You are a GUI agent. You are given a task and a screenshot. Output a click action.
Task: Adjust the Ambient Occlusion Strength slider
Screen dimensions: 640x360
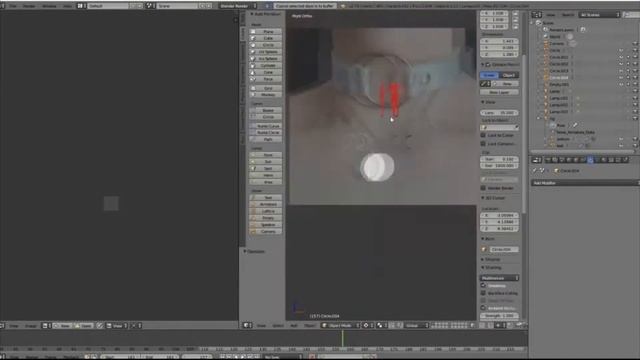click(x=500, y=316)
